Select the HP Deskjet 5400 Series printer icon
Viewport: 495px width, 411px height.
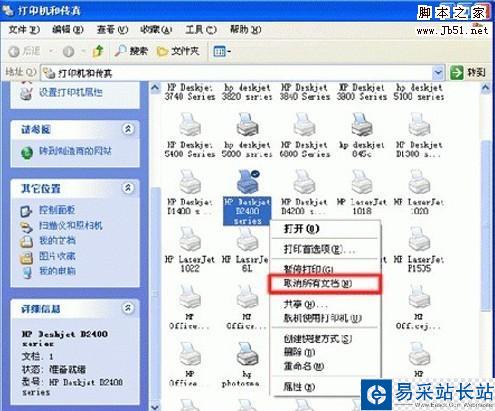click(x=190, y=125)
